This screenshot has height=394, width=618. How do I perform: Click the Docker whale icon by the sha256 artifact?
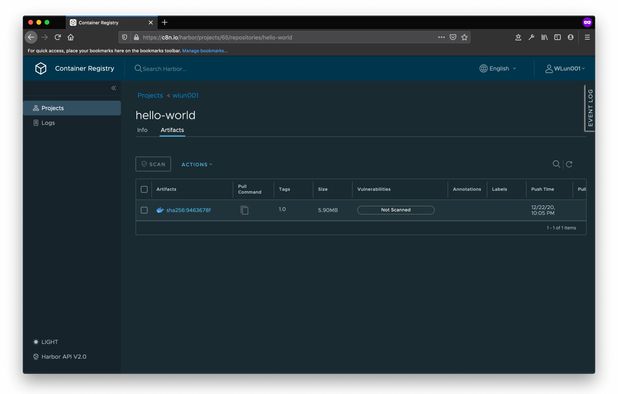click(160, 210)
